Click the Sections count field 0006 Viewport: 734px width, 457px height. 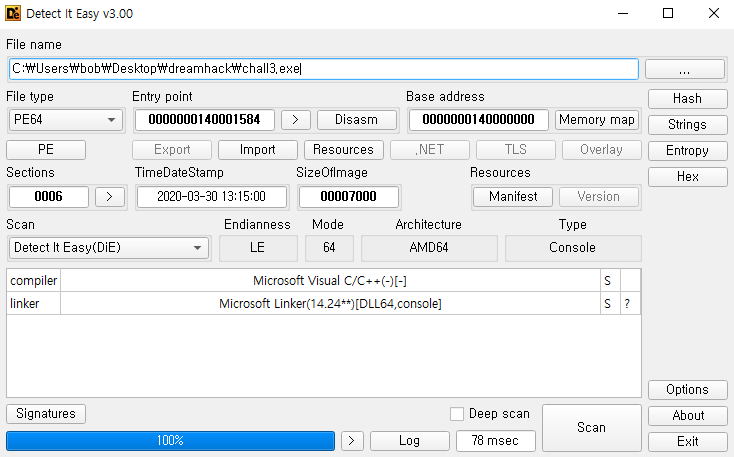[49, 197]
